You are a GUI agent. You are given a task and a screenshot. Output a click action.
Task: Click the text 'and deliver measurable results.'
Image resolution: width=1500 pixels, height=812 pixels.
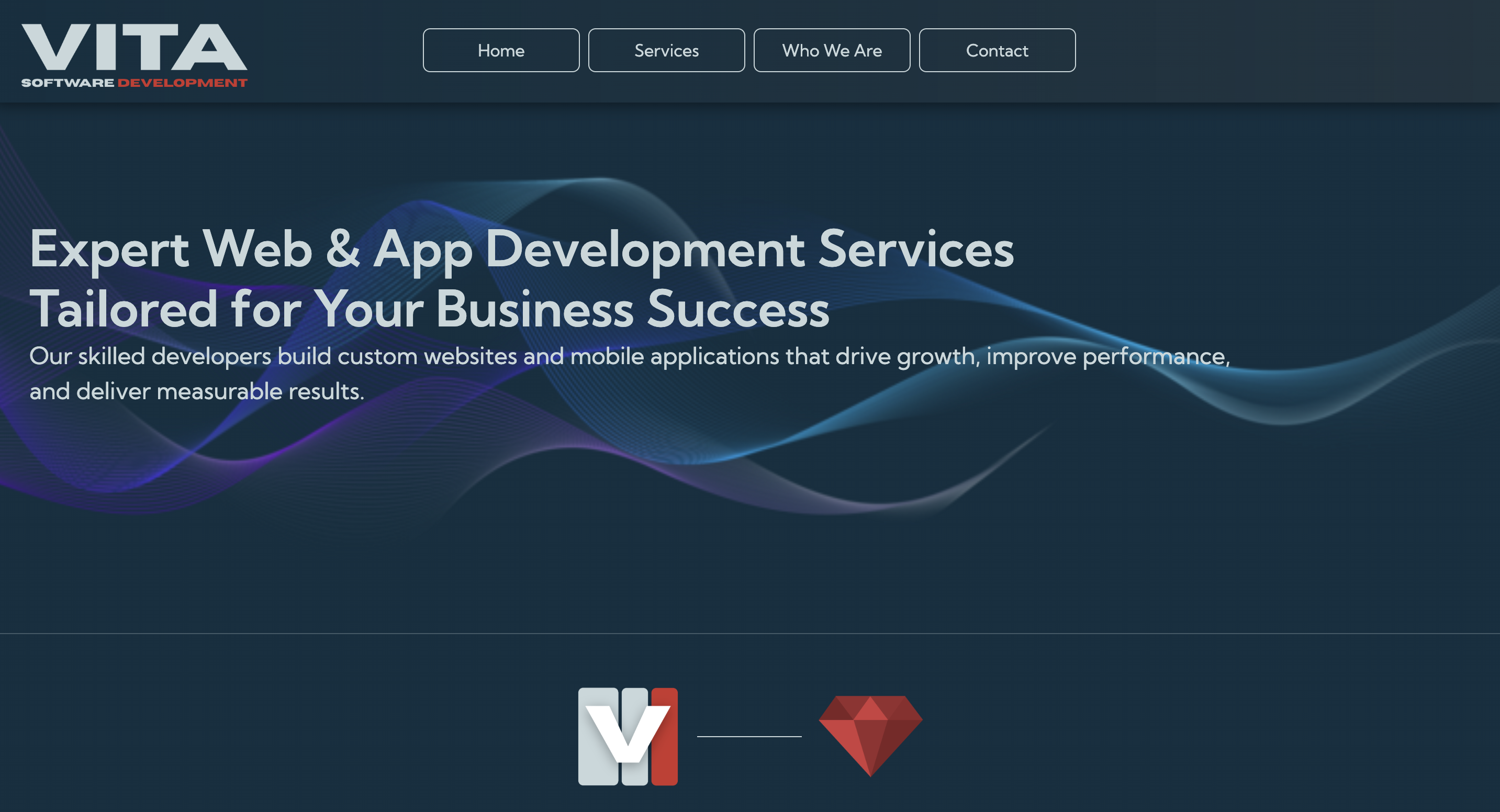(197, 391)
